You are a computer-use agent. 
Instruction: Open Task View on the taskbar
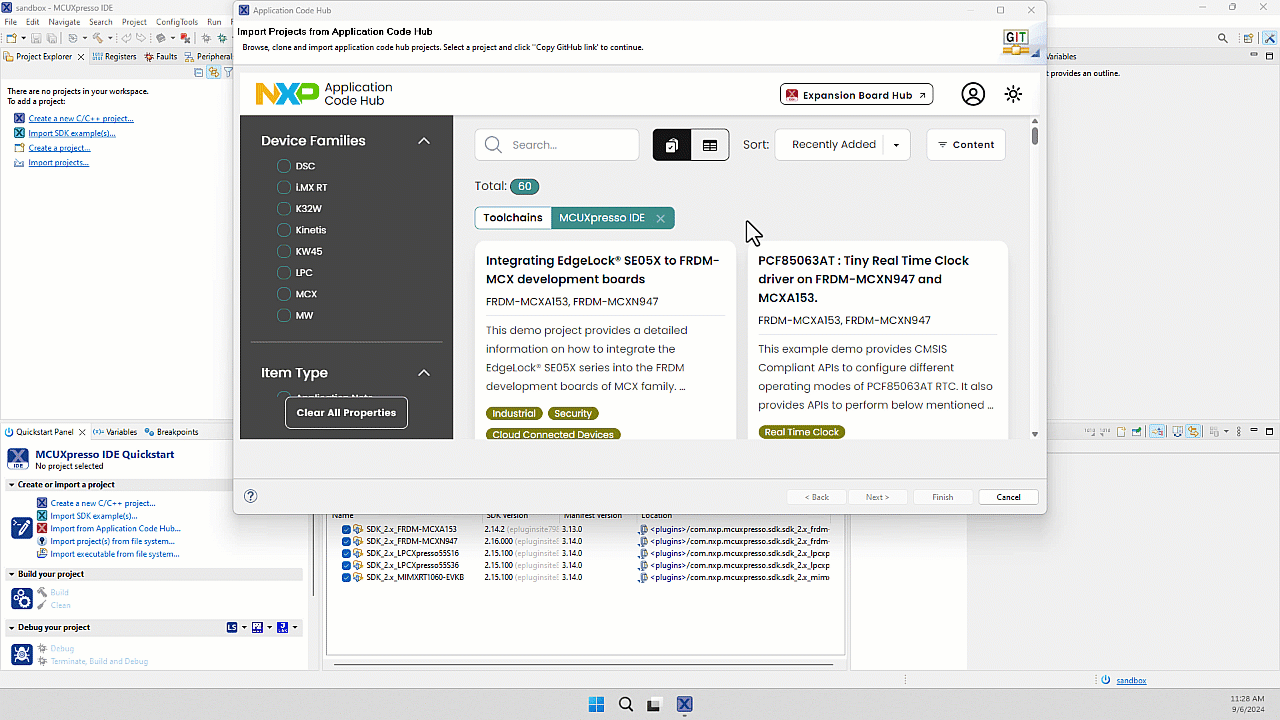(x=655, y=704)
